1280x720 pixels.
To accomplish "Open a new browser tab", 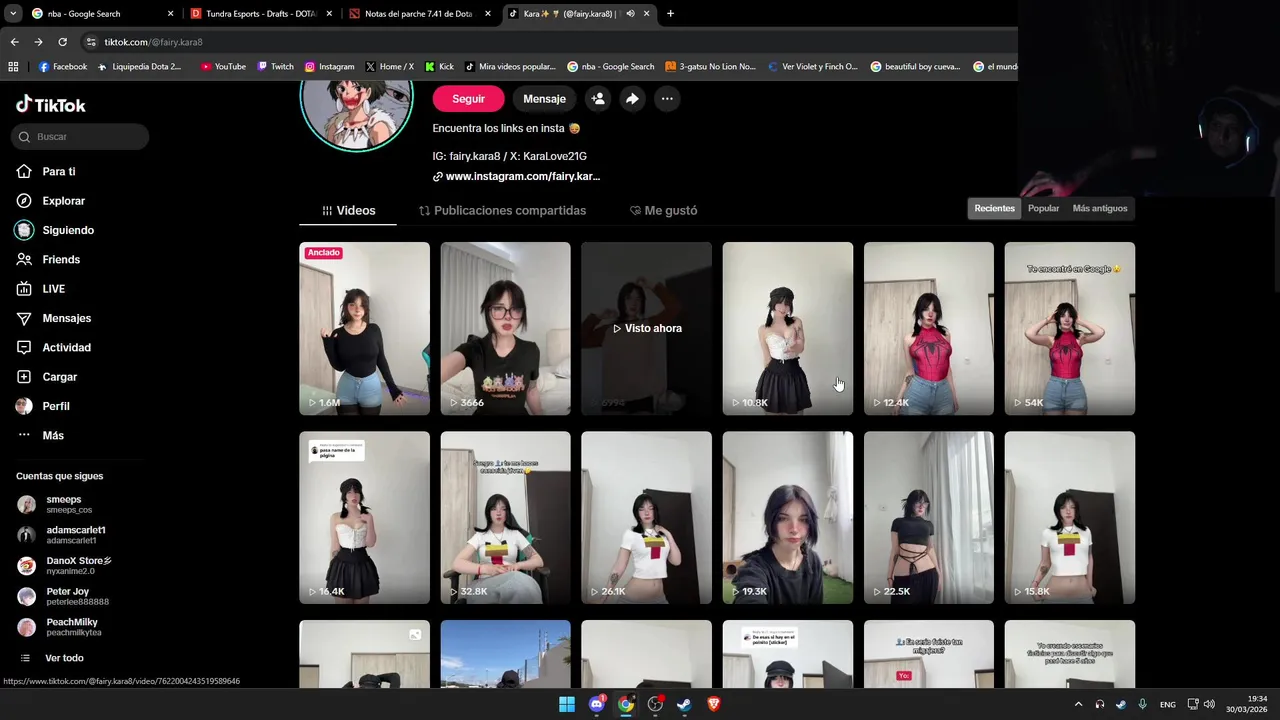I will 670,14.
